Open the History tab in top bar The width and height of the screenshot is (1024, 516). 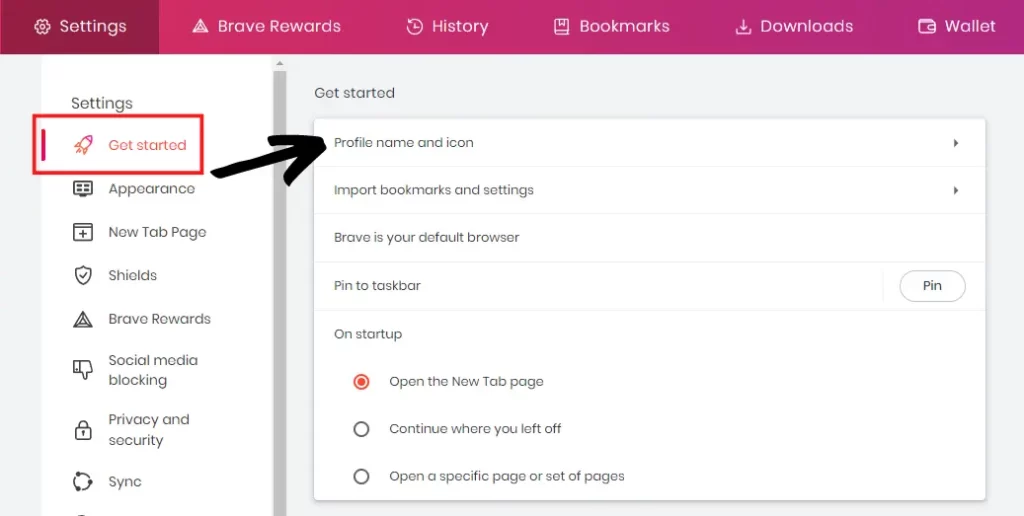[x=447, y=27]
